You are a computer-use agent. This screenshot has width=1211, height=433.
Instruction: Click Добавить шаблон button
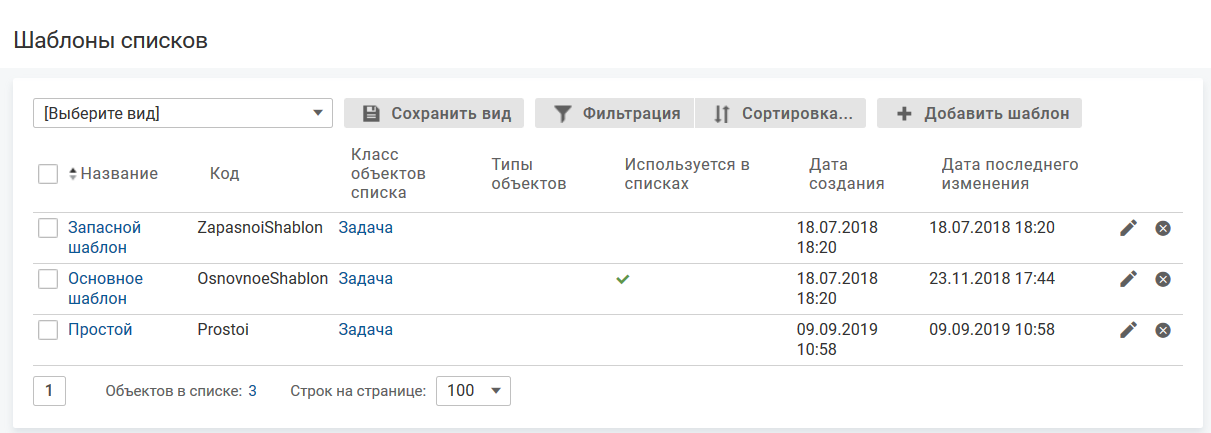coord(979,113)
